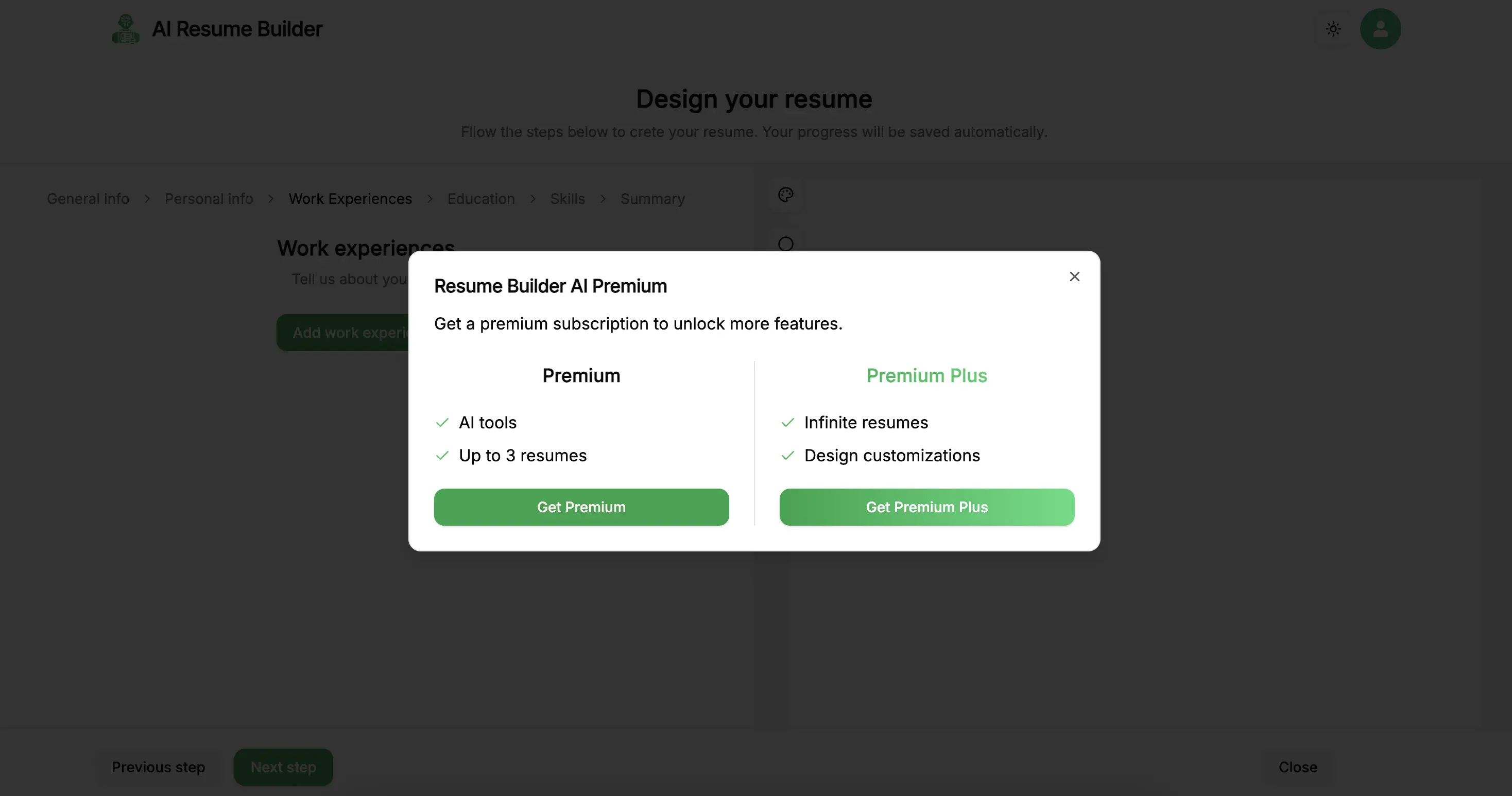Click the AI Resume Builder robot logo

(x=126, y=29)
